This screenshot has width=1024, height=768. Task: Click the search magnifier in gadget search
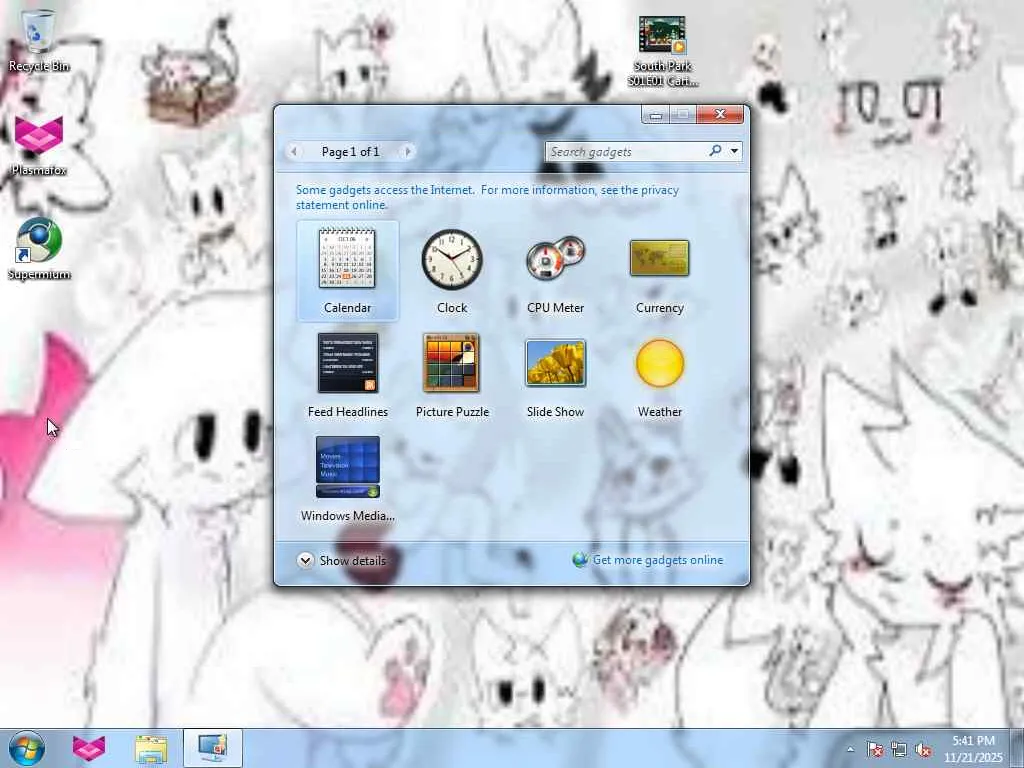pos(715,151)
